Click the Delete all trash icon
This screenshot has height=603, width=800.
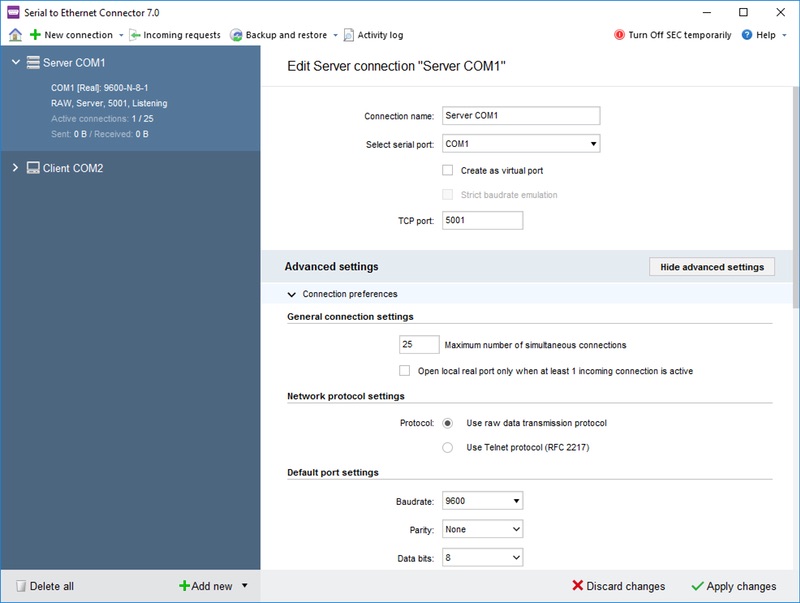click(20, 586)
